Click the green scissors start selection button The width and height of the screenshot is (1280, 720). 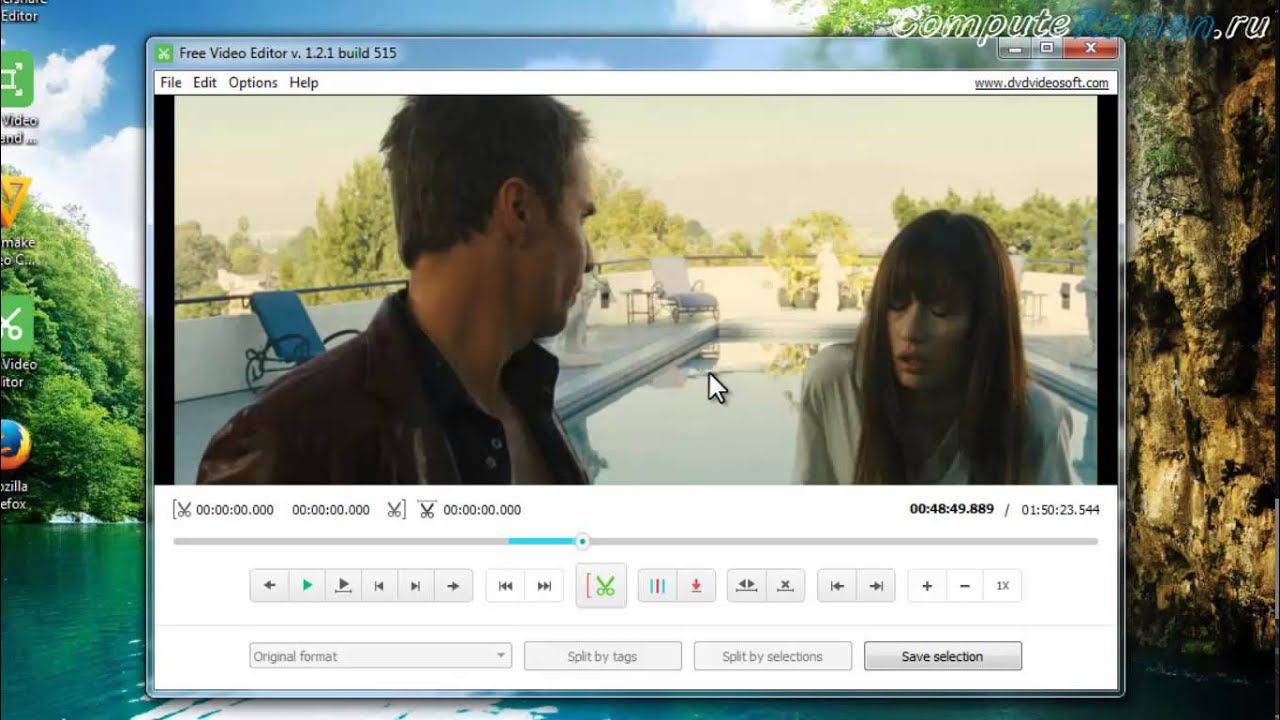point(601,586)
